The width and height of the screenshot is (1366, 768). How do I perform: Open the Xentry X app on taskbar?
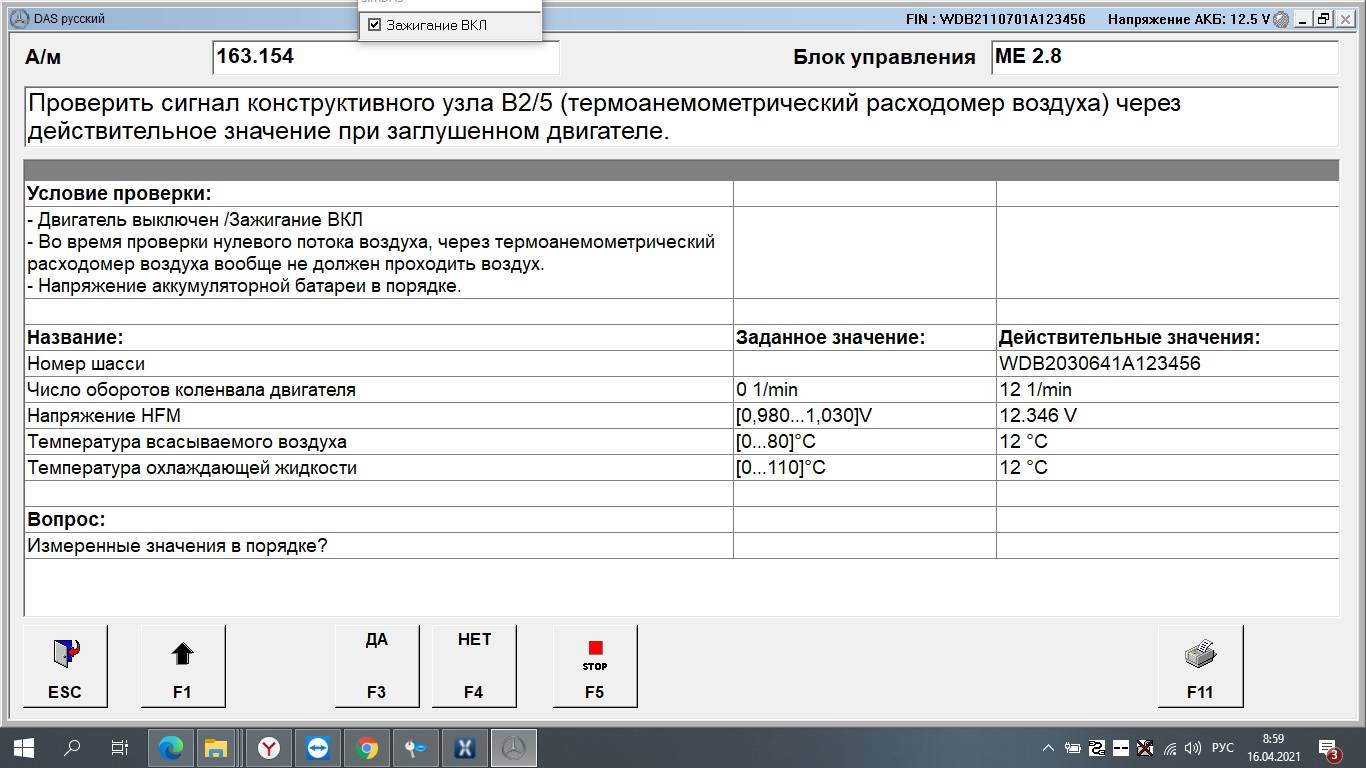[x=464, y=747]
